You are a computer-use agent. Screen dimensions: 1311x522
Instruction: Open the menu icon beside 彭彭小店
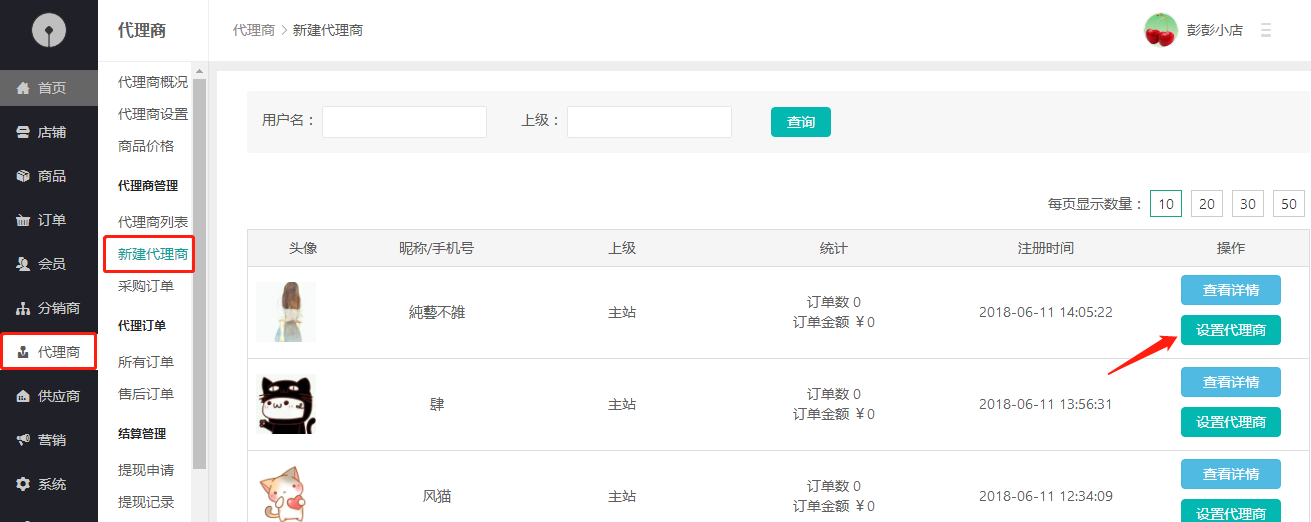tap(1265, 31)
